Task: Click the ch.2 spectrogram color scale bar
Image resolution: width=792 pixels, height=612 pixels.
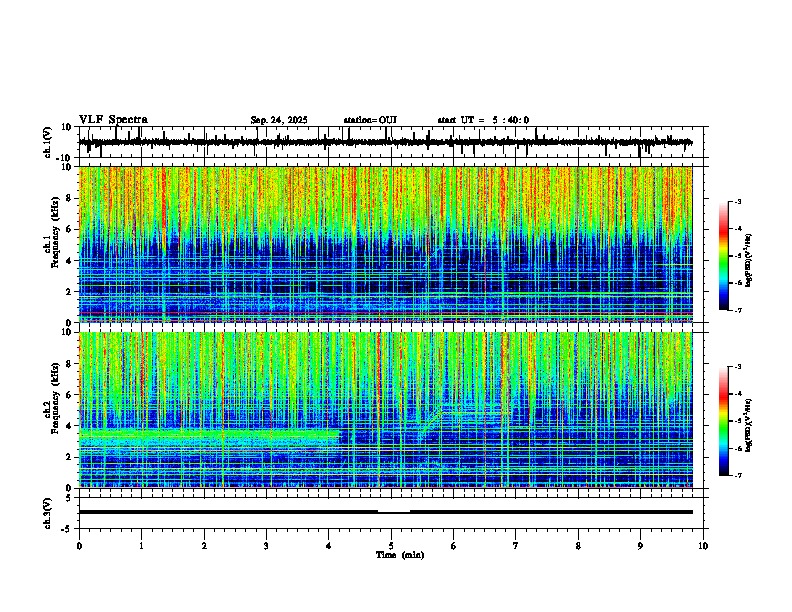Action: [724, 421]
